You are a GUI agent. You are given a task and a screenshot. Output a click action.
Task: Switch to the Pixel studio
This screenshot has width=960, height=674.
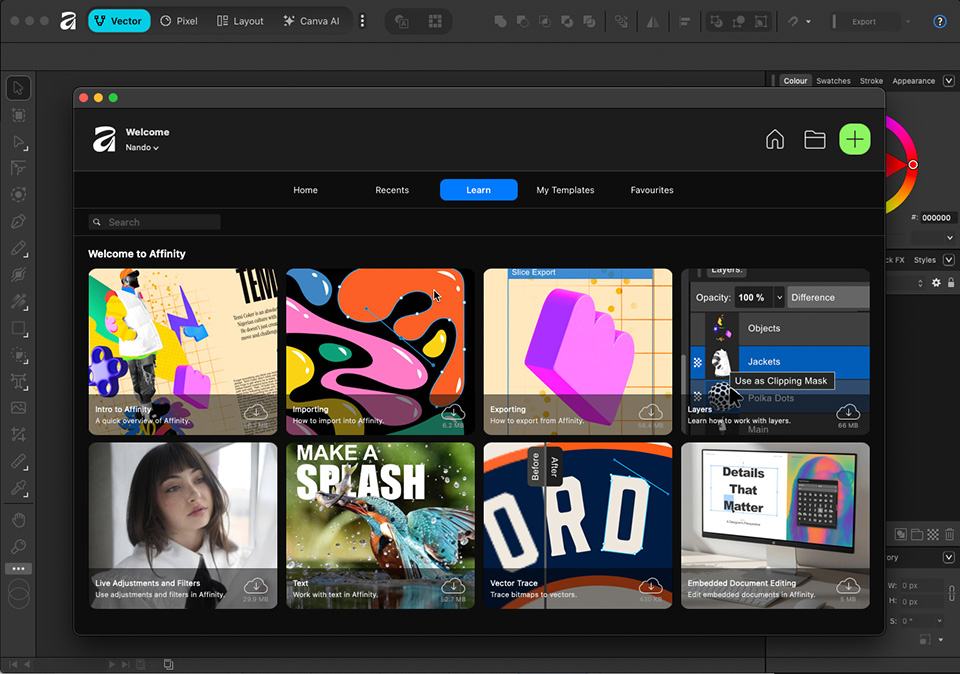(179, 21)
